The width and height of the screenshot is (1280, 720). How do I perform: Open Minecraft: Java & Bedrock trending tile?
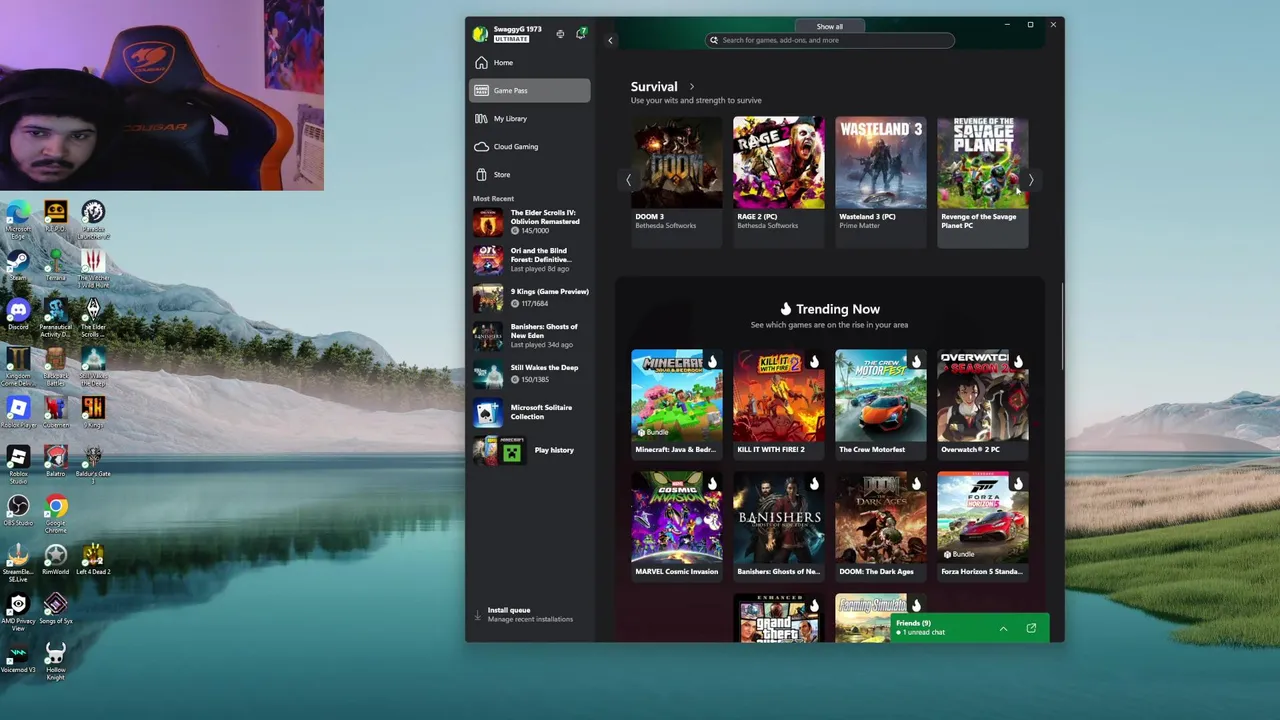pos(676,403)
